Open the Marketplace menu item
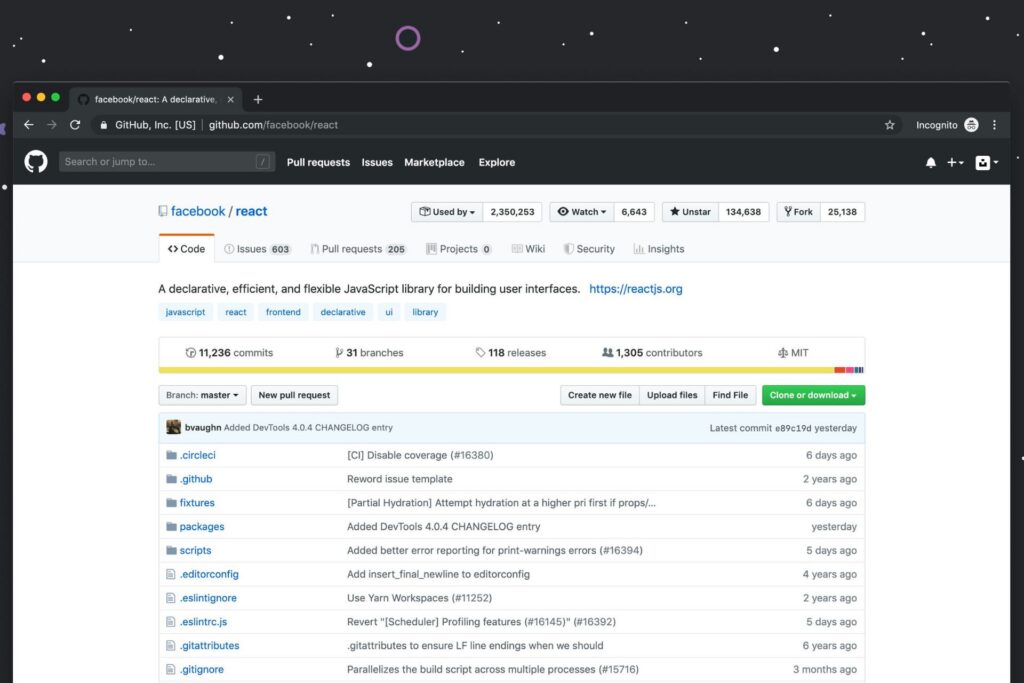 434,162
